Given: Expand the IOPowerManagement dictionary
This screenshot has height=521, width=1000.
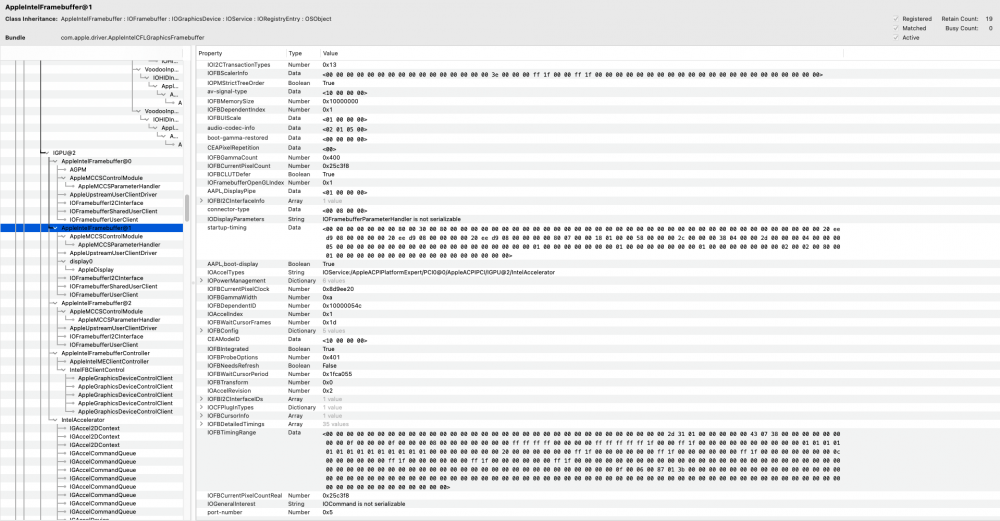Looking at the screenshot, I should tap(202, 281).
